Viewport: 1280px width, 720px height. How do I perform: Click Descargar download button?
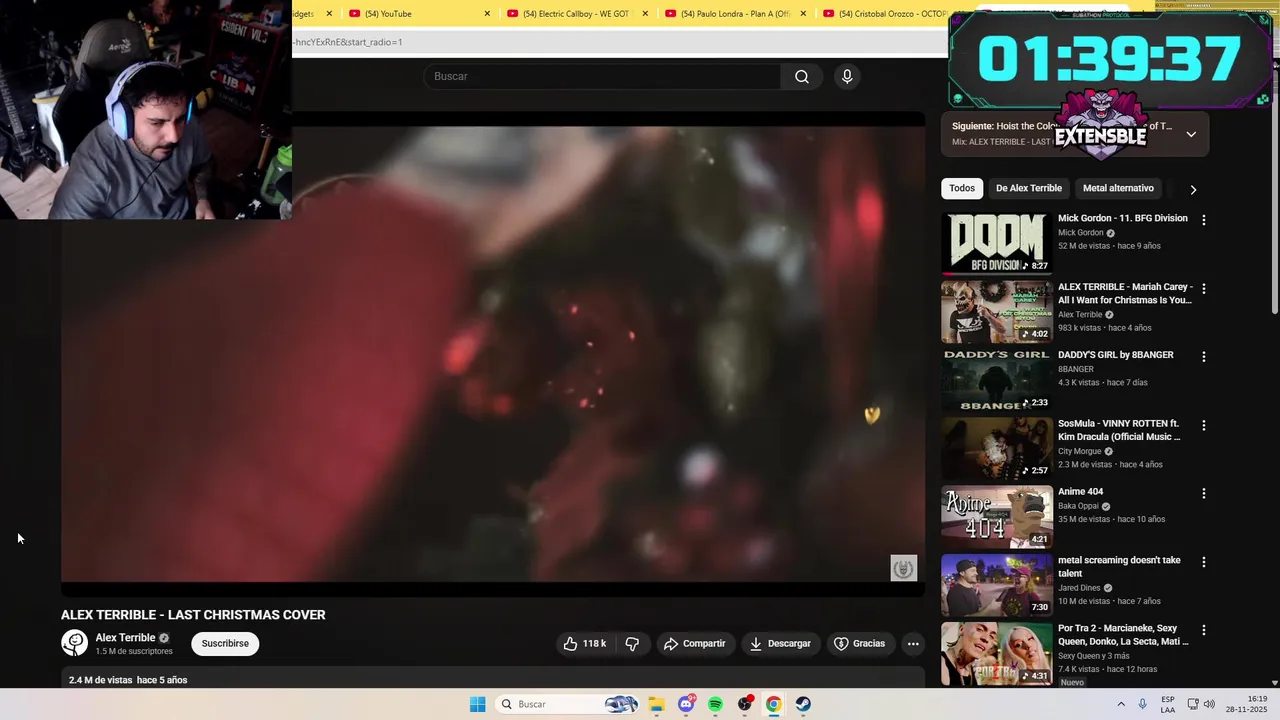coord(780,644)
